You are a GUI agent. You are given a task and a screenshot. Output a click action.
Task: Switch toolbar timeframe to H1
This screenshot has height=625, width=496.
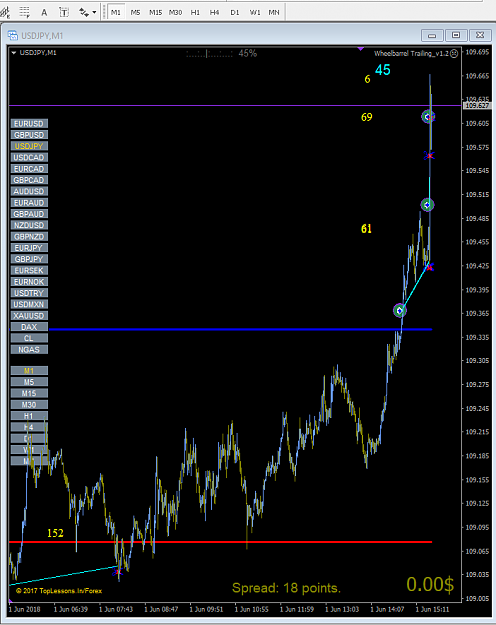[195, 12]
